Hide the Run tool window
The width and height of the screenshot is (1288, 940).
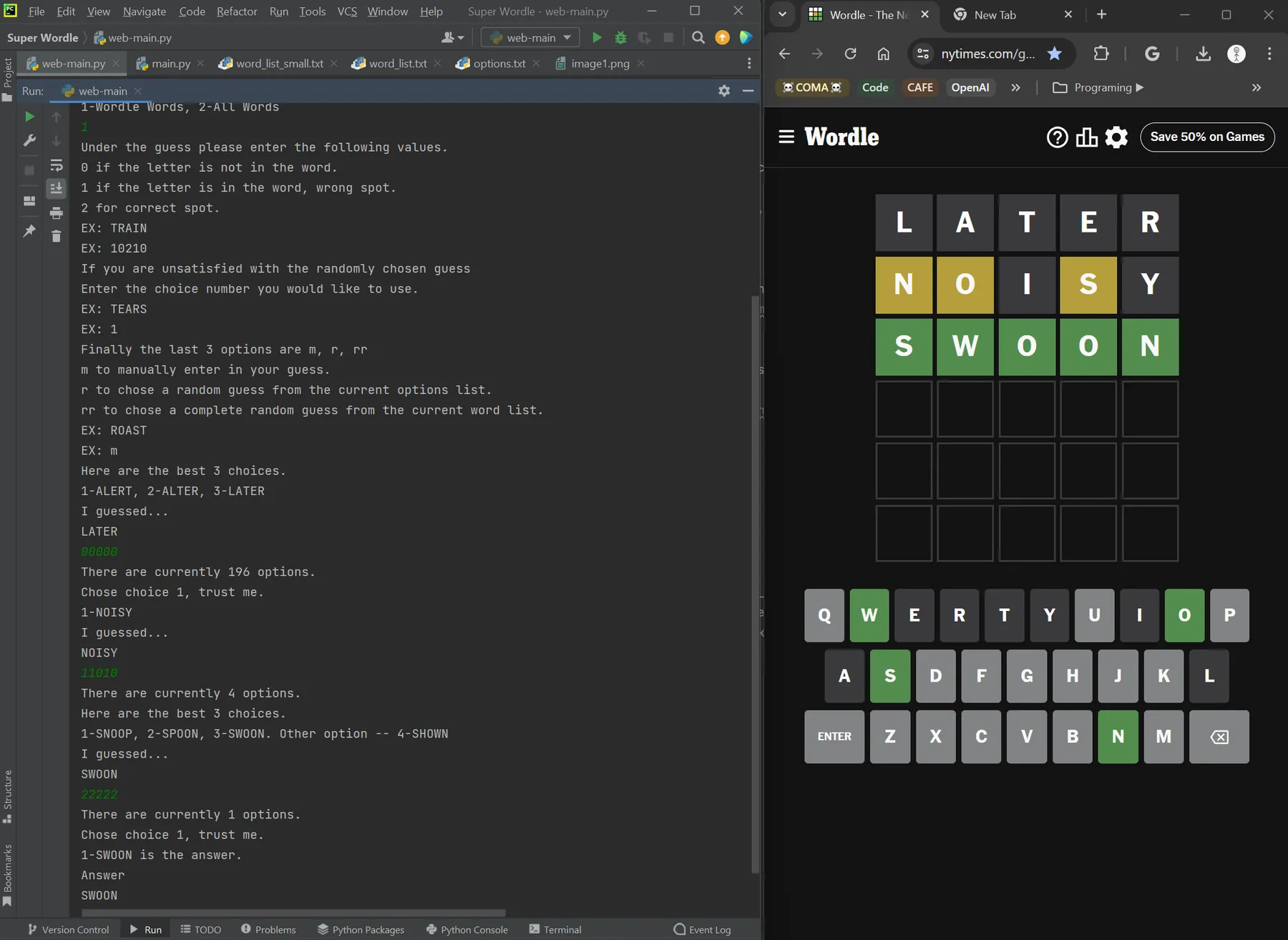[748, 91]
